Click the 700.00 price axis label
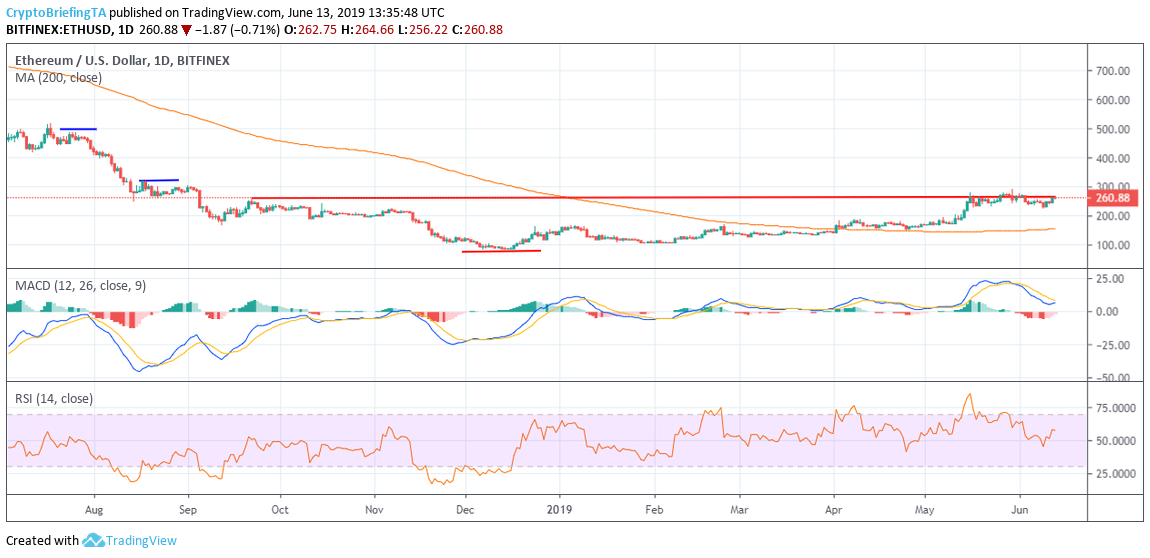1150x558 pixels. click(x=1112, y=71)
